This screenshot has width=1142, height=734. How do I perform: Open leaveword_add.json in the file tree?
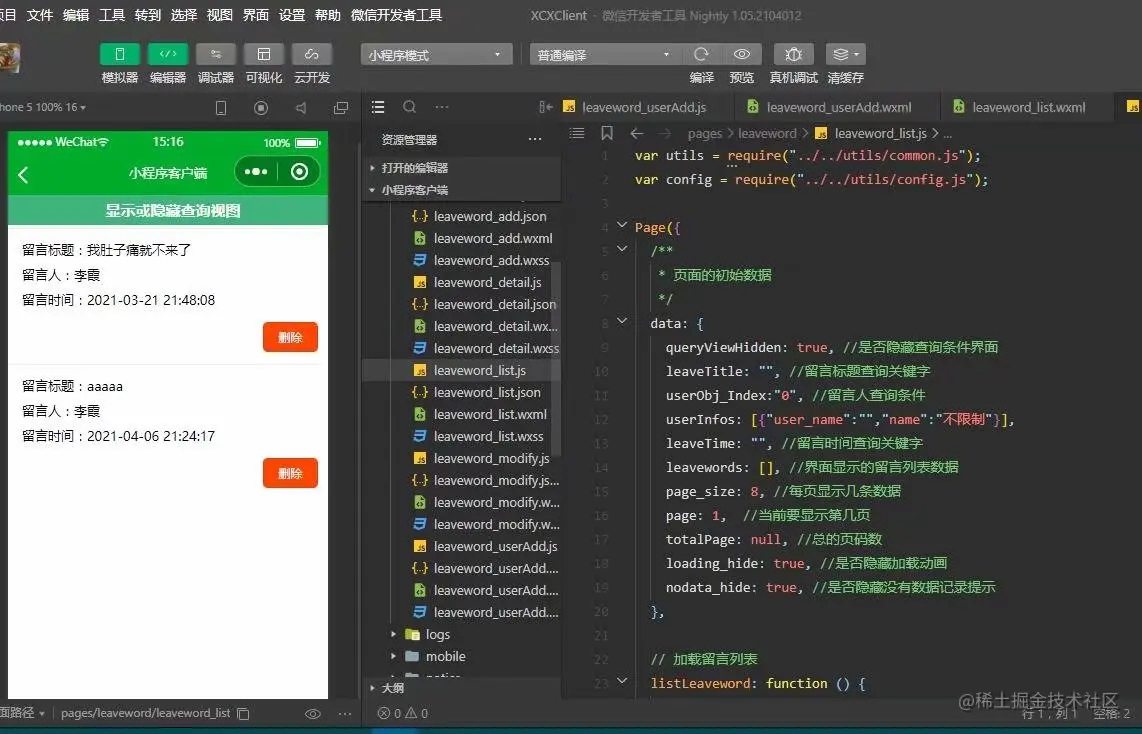489,216
